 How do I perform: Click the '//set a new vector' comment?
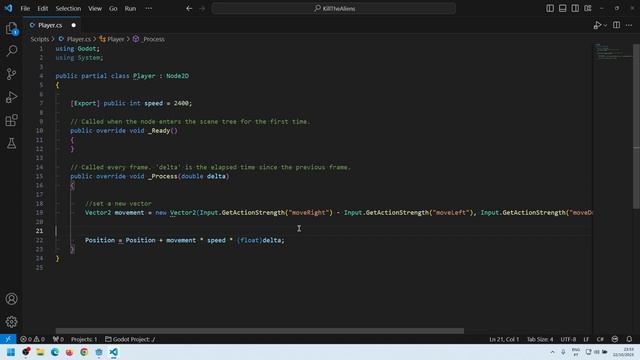(x=118, y=203)
